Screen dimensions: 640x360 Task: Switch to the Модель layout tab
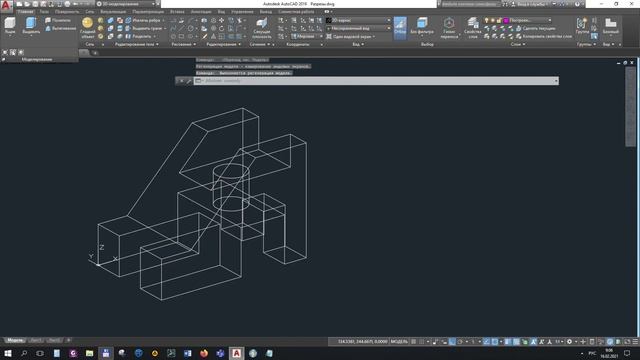15,340
